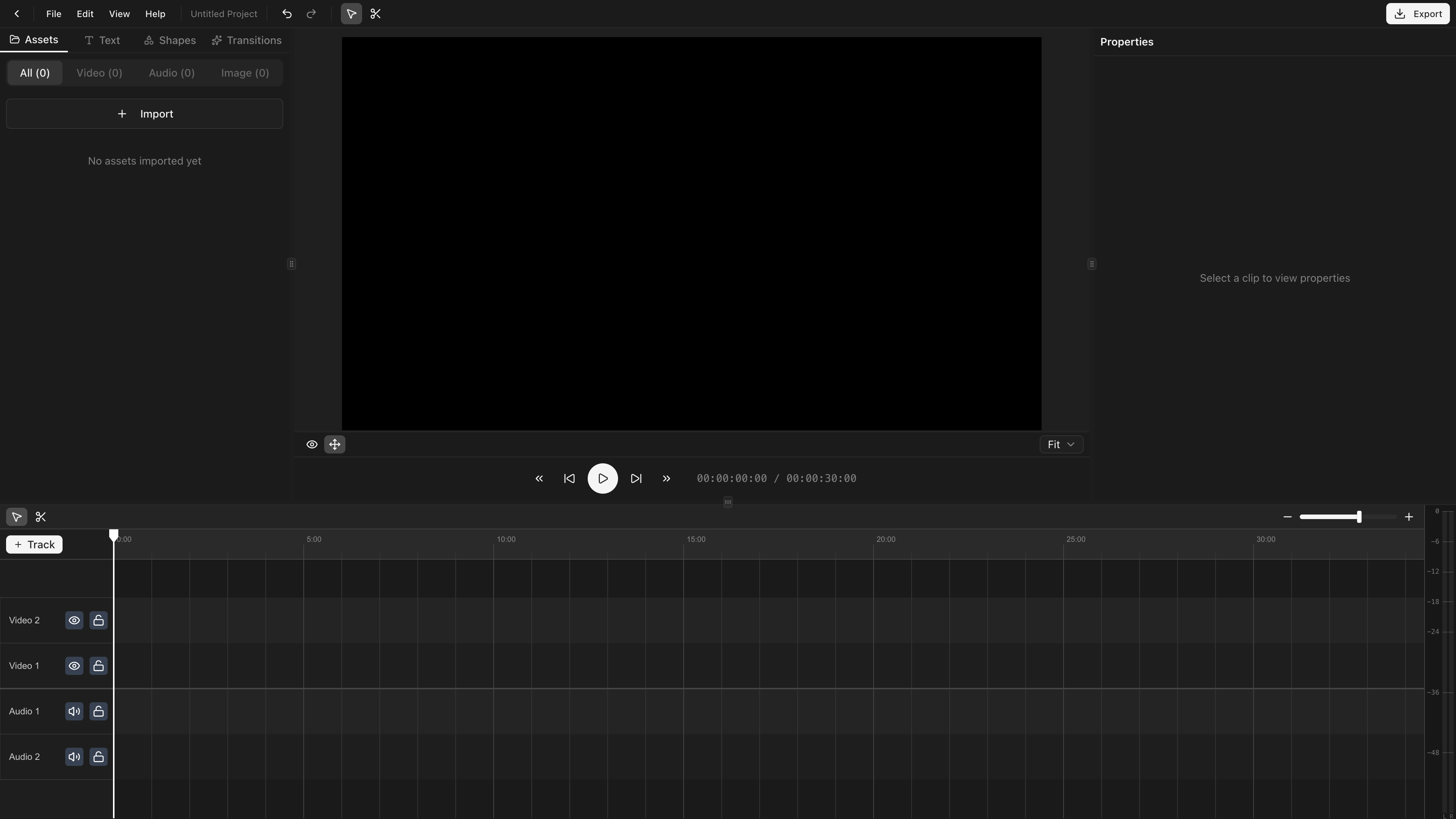Click the timeline zoom slider handle
The width and height of the screenshot is (1456, 819).
click(1359, 516)
